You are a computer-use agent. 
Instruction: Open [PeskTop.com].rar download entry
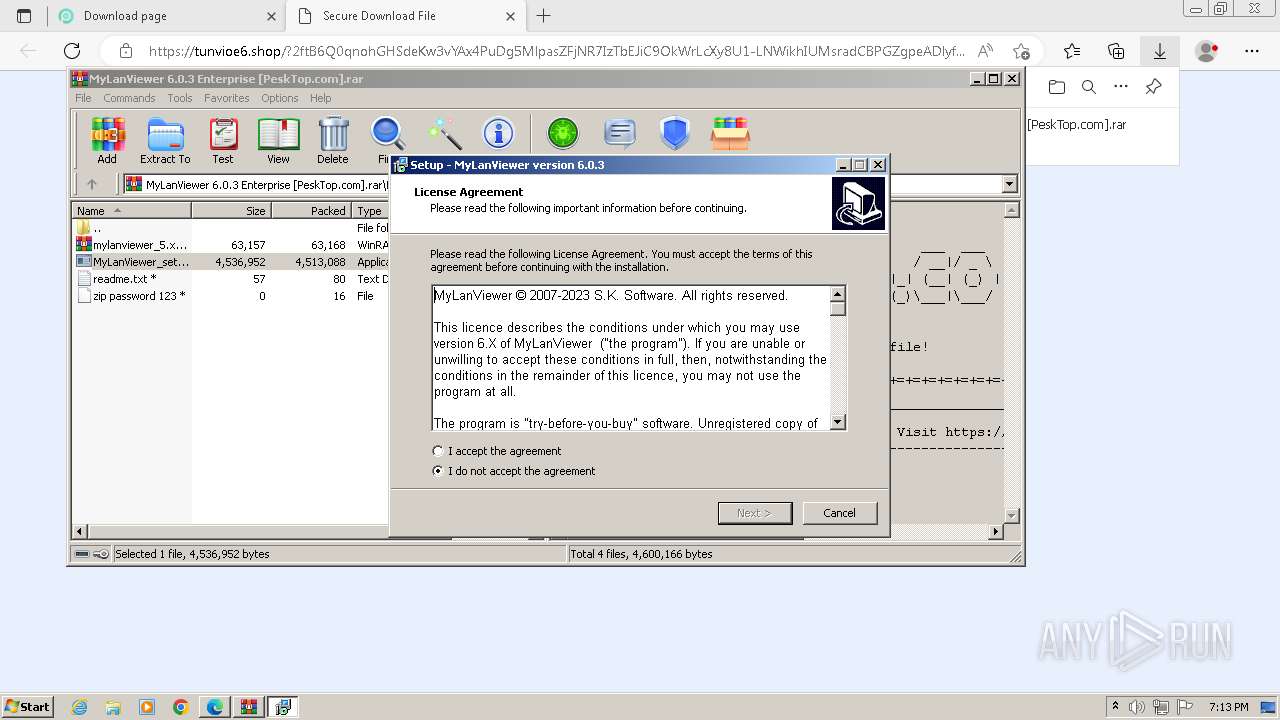[x=1077, y=125]
